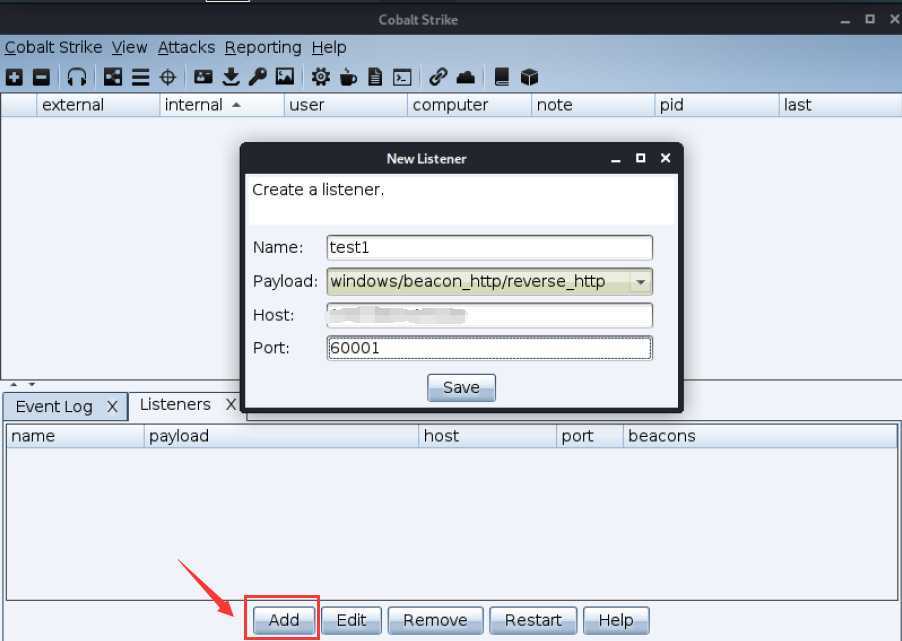
Task: Click the cube about icon in toolbar
Action: click(529, 77)
